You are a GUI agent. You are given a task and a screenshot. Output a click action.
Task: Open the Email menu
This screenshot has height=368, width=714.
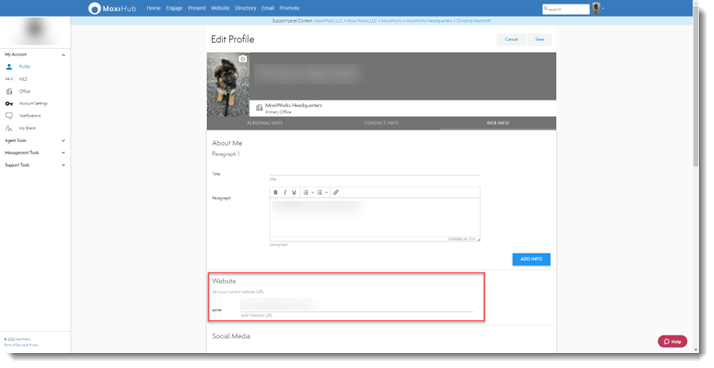click(x=268, y=8)
